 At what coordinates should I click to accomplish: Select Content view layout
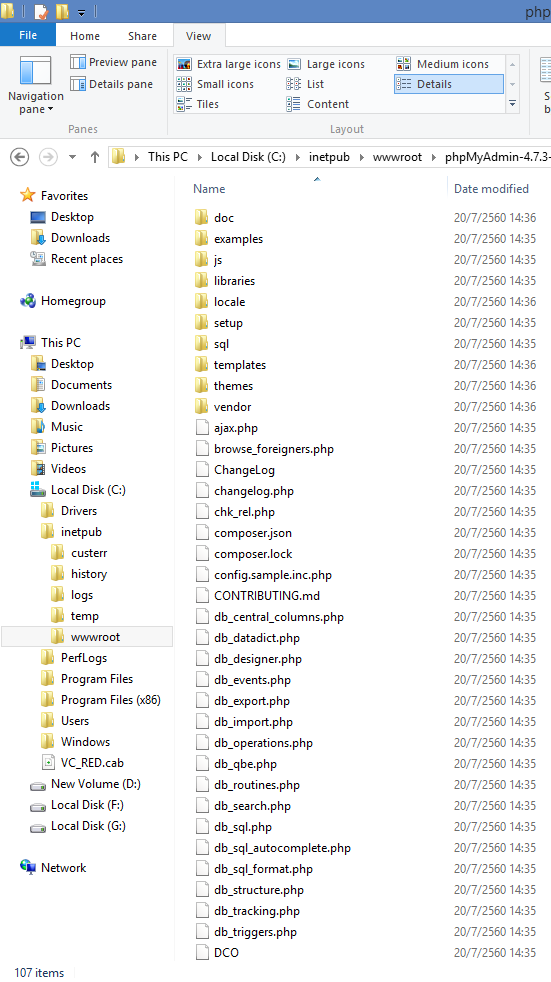(318, 104)
